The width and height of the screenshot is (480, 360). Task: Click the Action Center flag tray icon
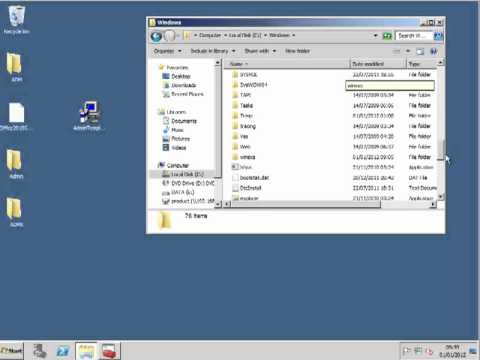406,351
